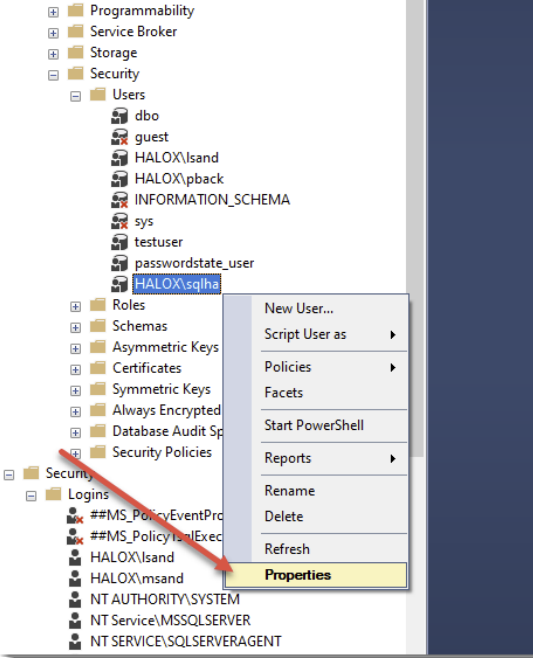The height and width of the screenshot is (658, 533).
Task: Click the Asymmetric Keys folder icon
Action: click(98, 347)
